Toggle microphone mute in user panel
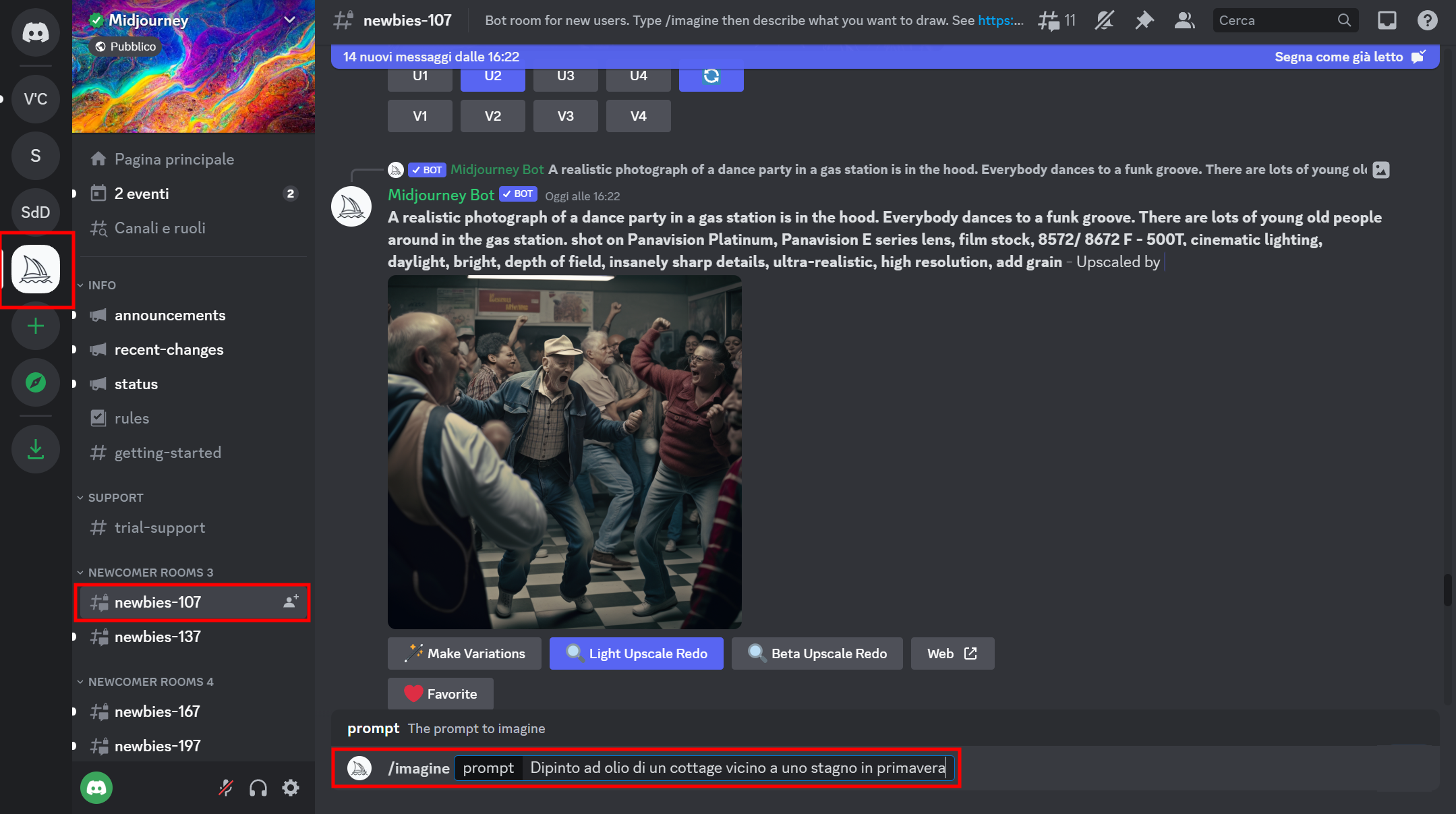The width and height of the screenshot is (1456, 814). [226, 788]
